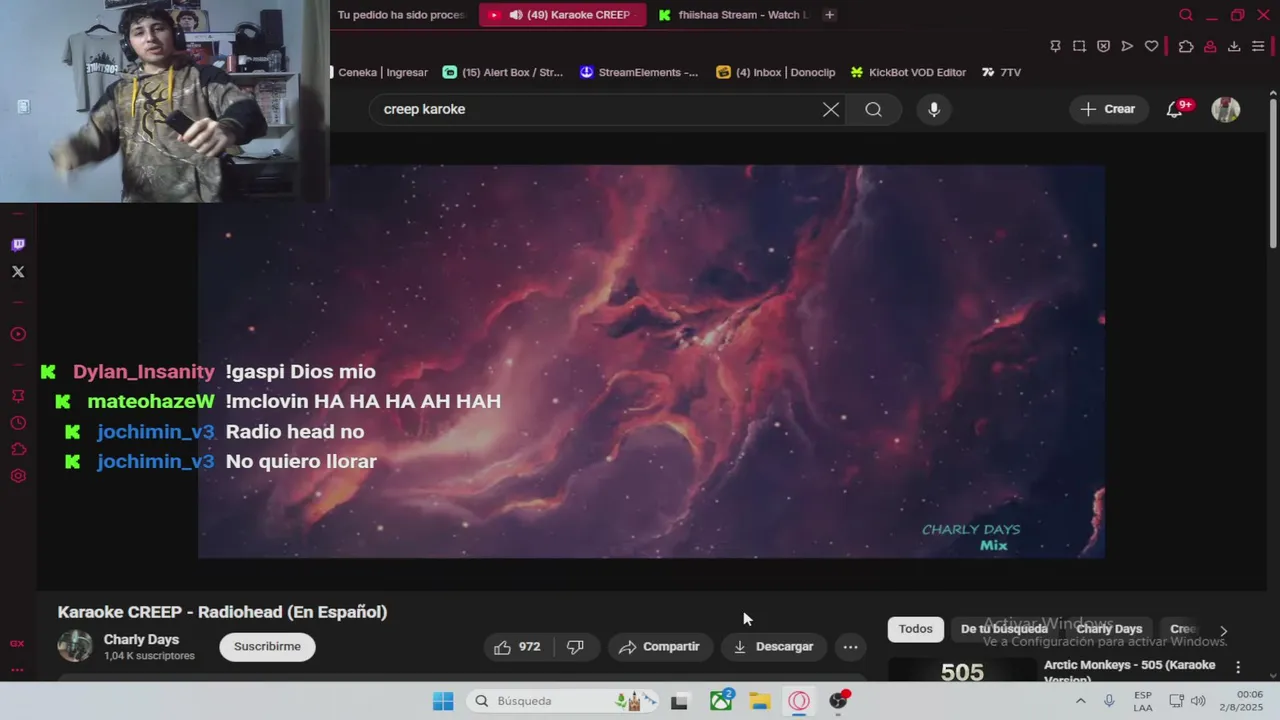The width and height of the screenshot is (1280, 720).
Task: Open the 7TV bookmark
Action: [x=1001, y=72]
